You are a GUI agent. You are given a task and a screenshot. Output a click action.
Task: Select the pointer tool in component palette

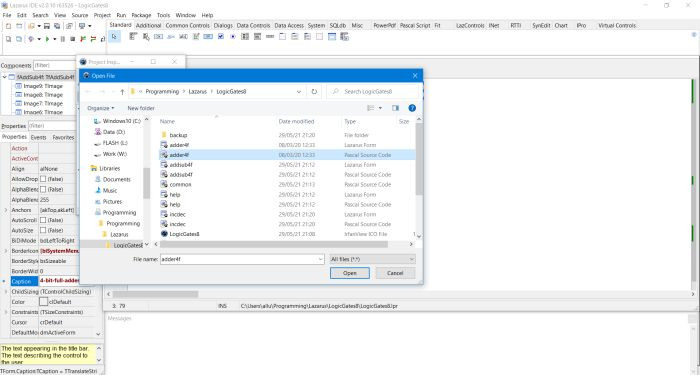coord(114,37)
